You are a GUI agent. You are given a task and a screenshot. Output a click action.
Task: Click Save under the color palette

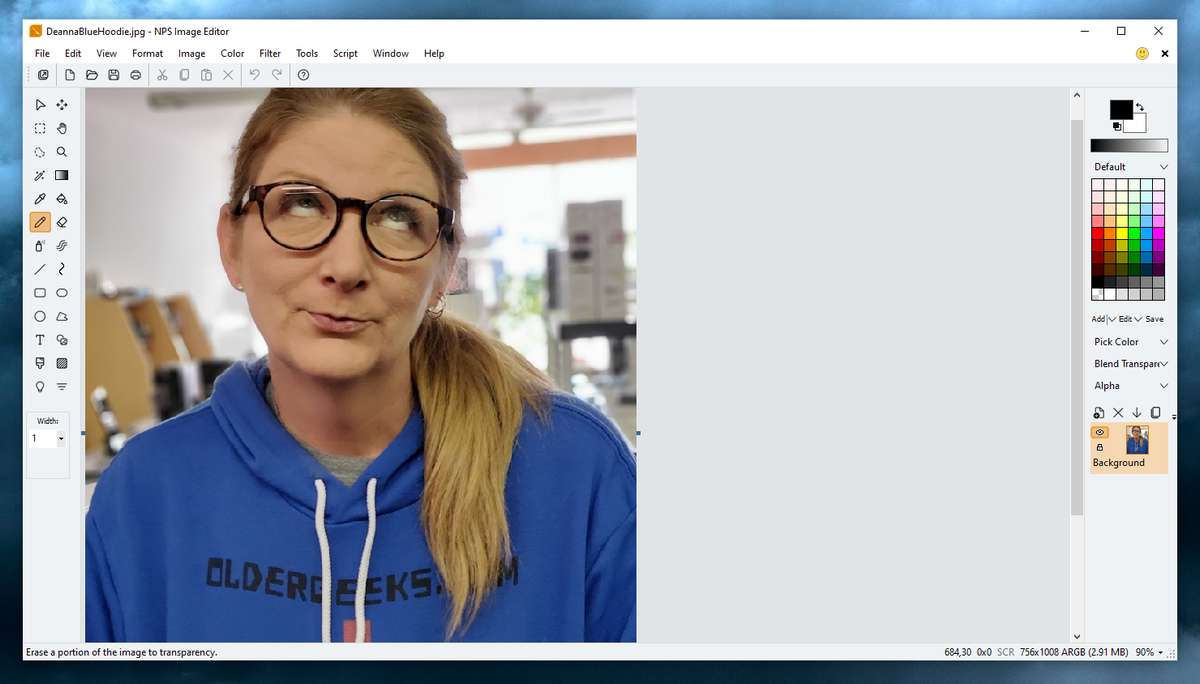[1155, 319]
